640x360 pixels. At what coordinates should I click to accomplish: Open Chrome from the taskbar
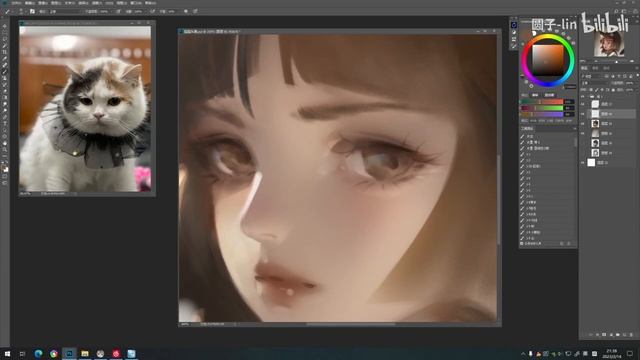click(54, 353)
